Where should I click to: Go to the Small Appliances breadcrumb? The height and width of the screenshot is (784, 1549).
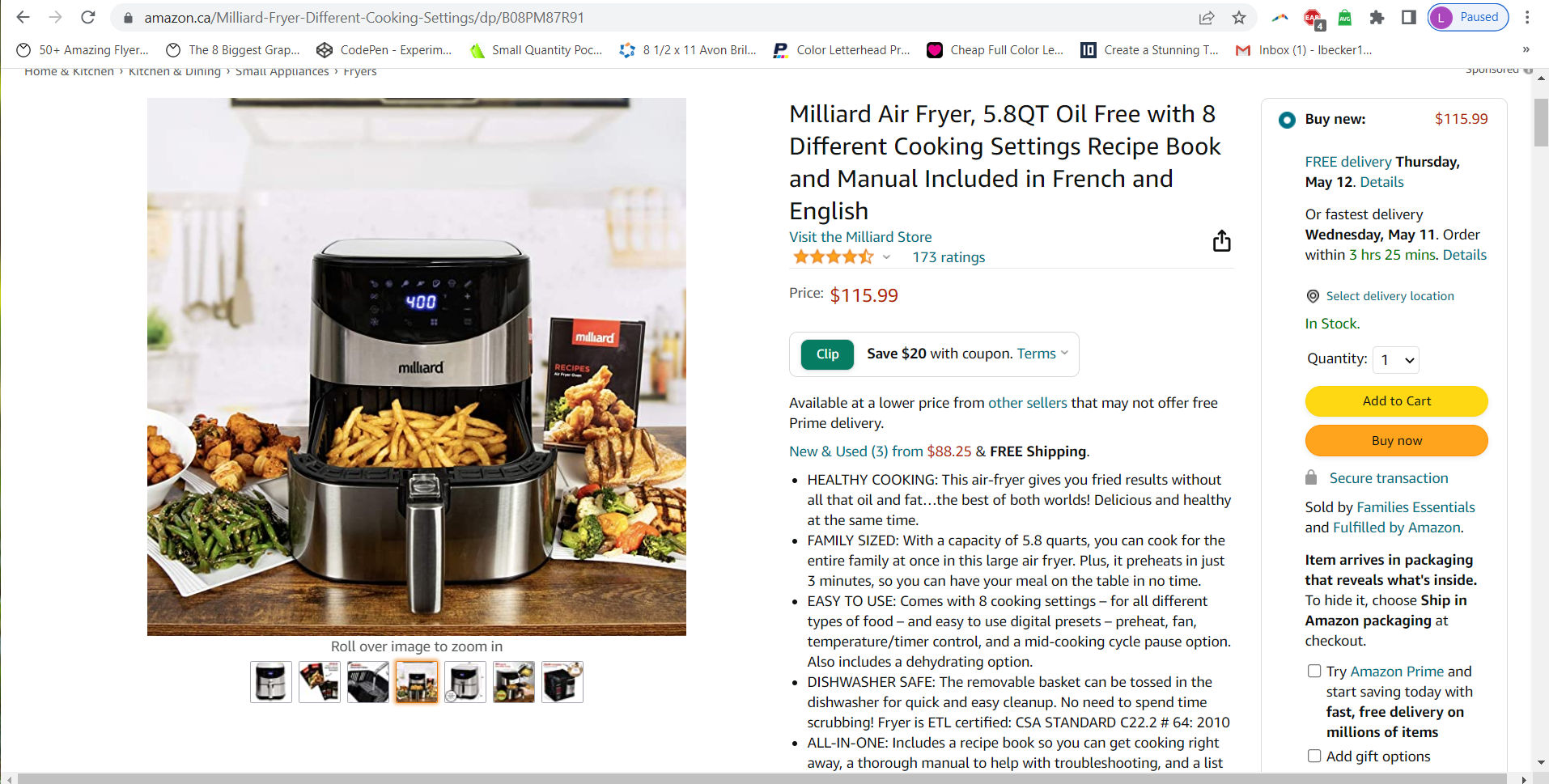click(x=282, y=71)
